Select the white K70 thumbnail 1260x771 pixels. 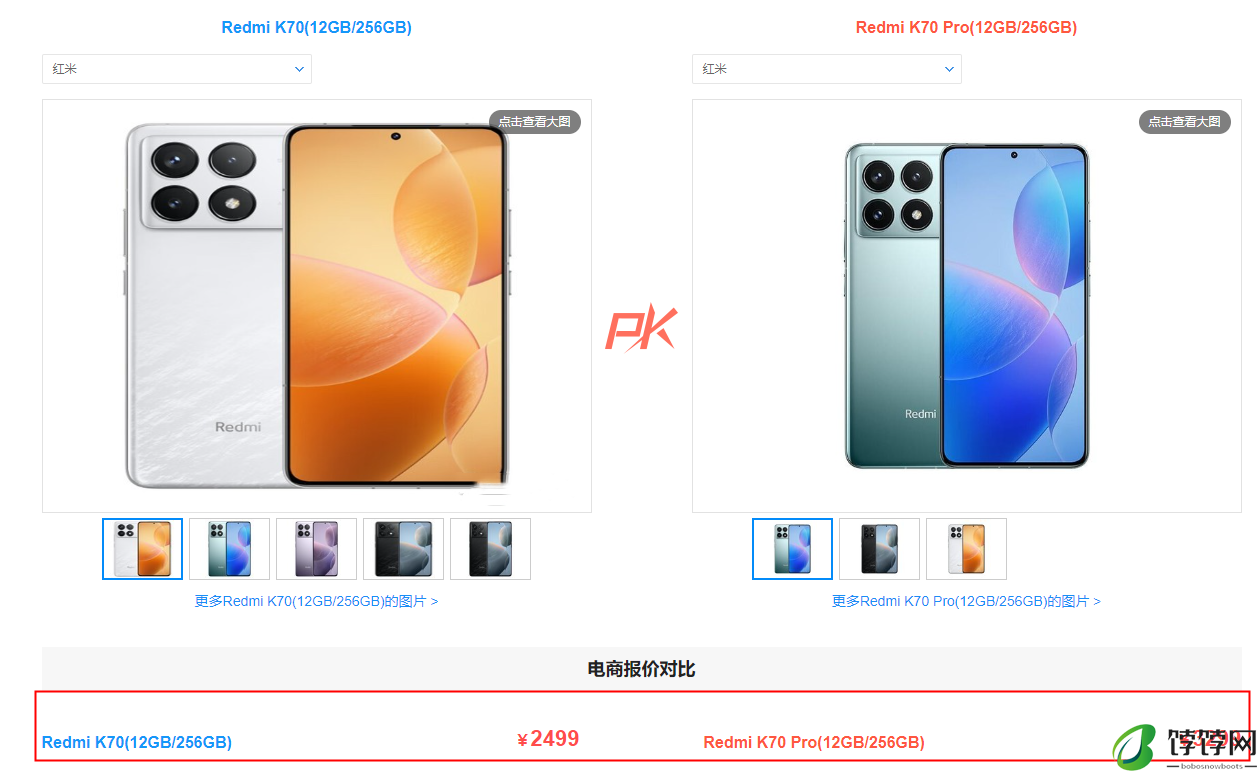coord(142,549)
